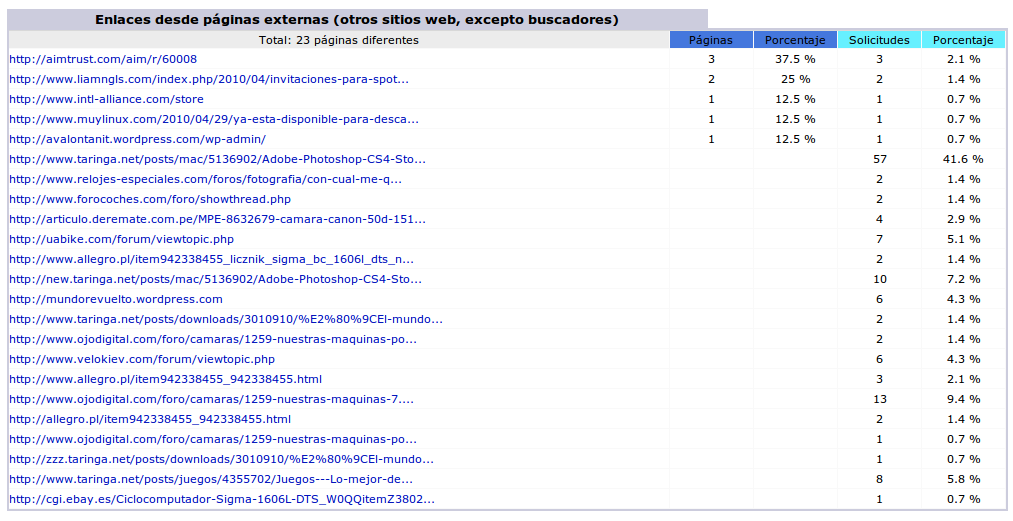Open the articulo.deremate.com.pe camara-canon link

(x=217, y=219)
